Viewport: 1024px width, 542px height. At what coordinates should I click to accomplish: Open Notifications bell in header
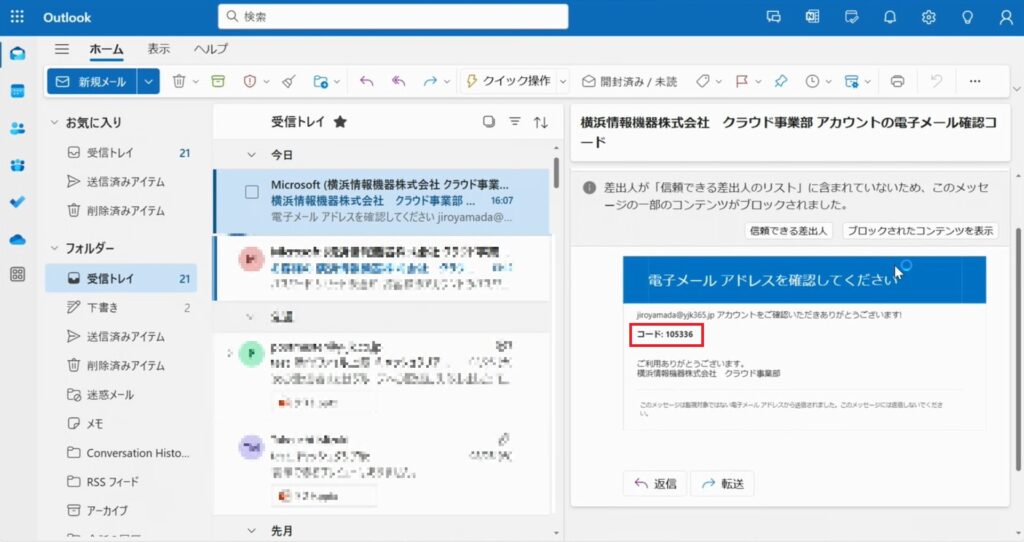pos(889,17)
